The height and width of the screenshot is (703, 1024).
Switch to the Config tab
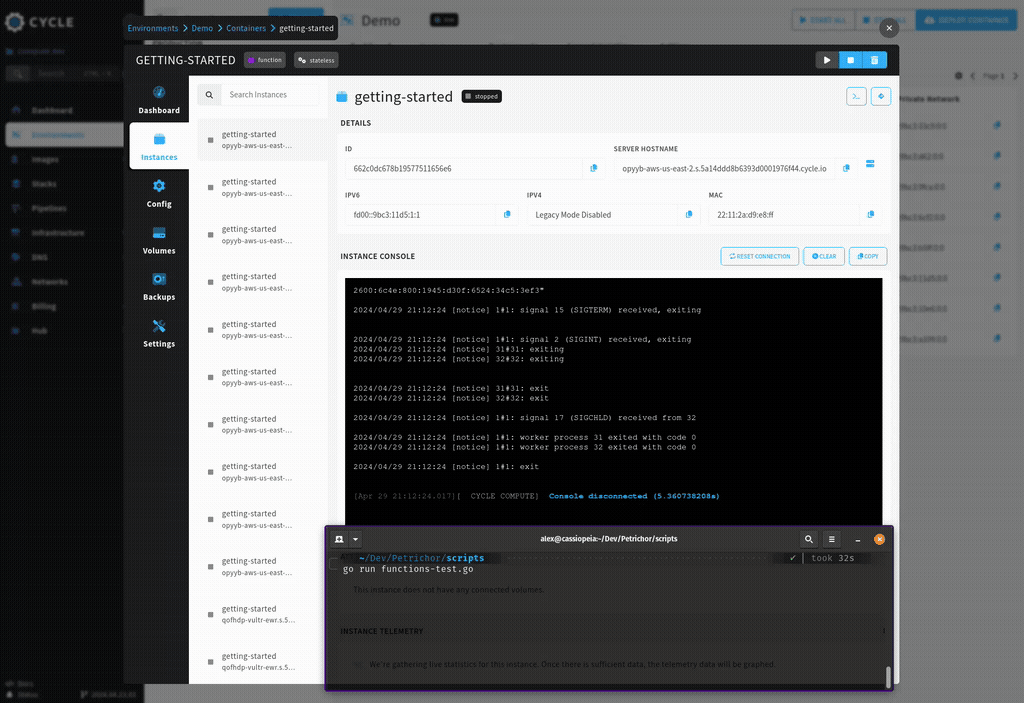coord(159,194)
